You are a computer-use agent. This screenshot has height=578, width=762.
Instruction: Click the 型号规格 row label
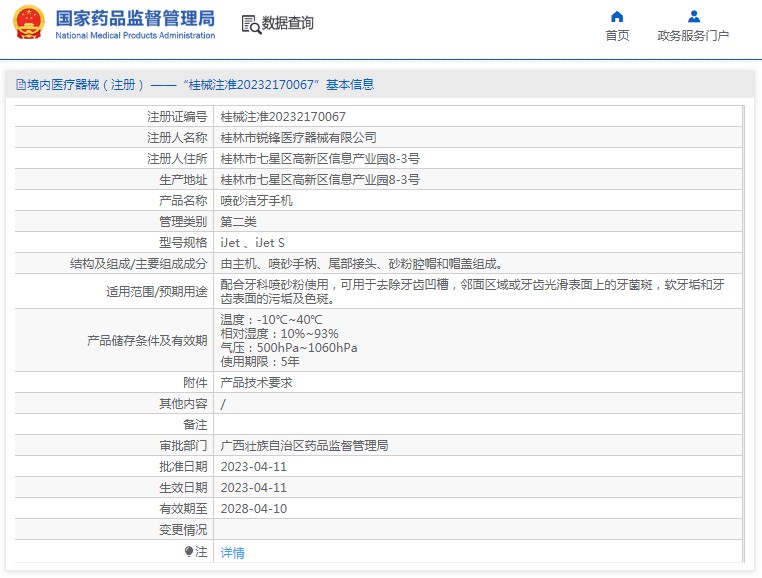[x=183, y=243]
